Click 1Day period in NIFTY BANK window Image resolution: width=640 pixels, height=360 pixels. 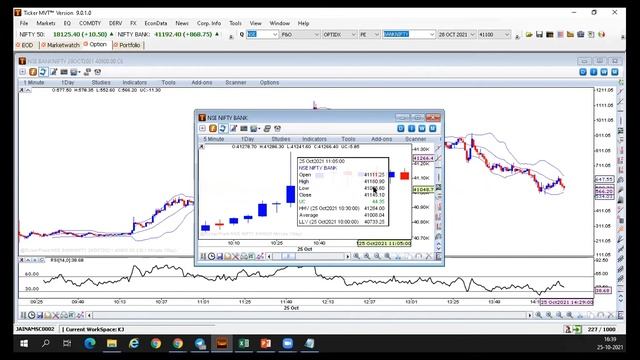point(247,139)
